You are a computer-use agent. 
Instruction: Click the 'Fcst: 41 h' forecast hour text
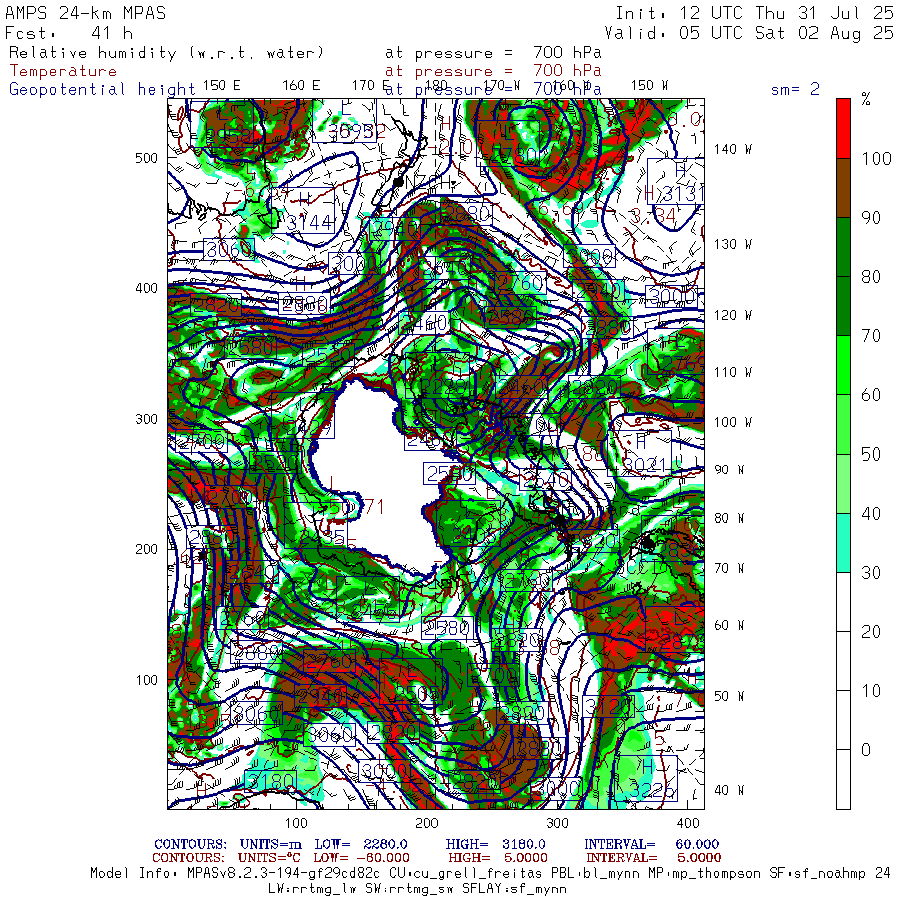pos(69,33)
